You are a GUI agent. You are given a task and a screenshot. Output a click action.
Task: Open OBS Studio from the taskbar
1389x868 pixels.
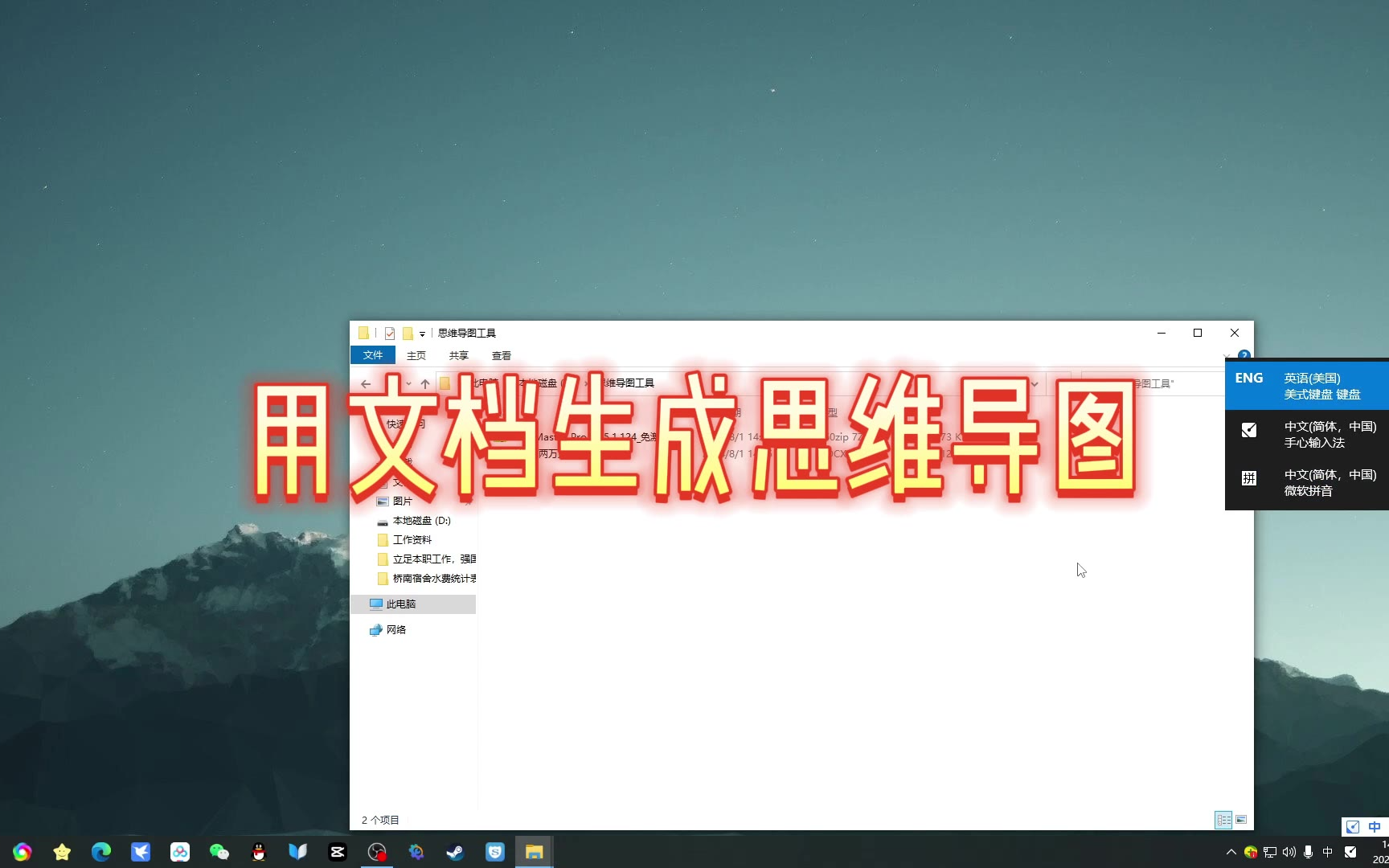tap(377, 852)
